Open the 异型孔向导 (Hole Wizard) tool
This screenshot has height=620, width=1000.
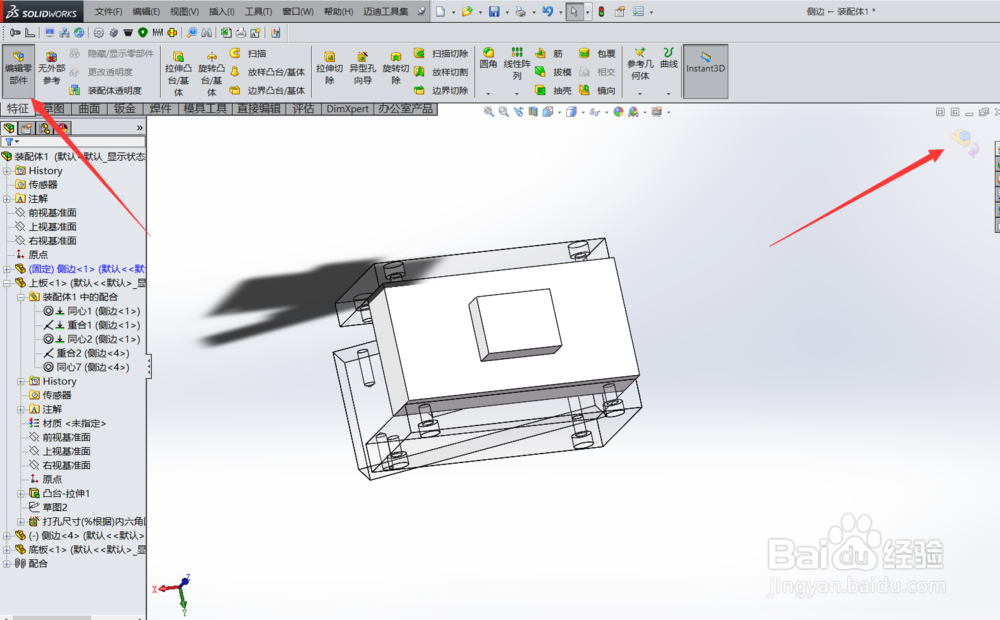coord(362,55)
